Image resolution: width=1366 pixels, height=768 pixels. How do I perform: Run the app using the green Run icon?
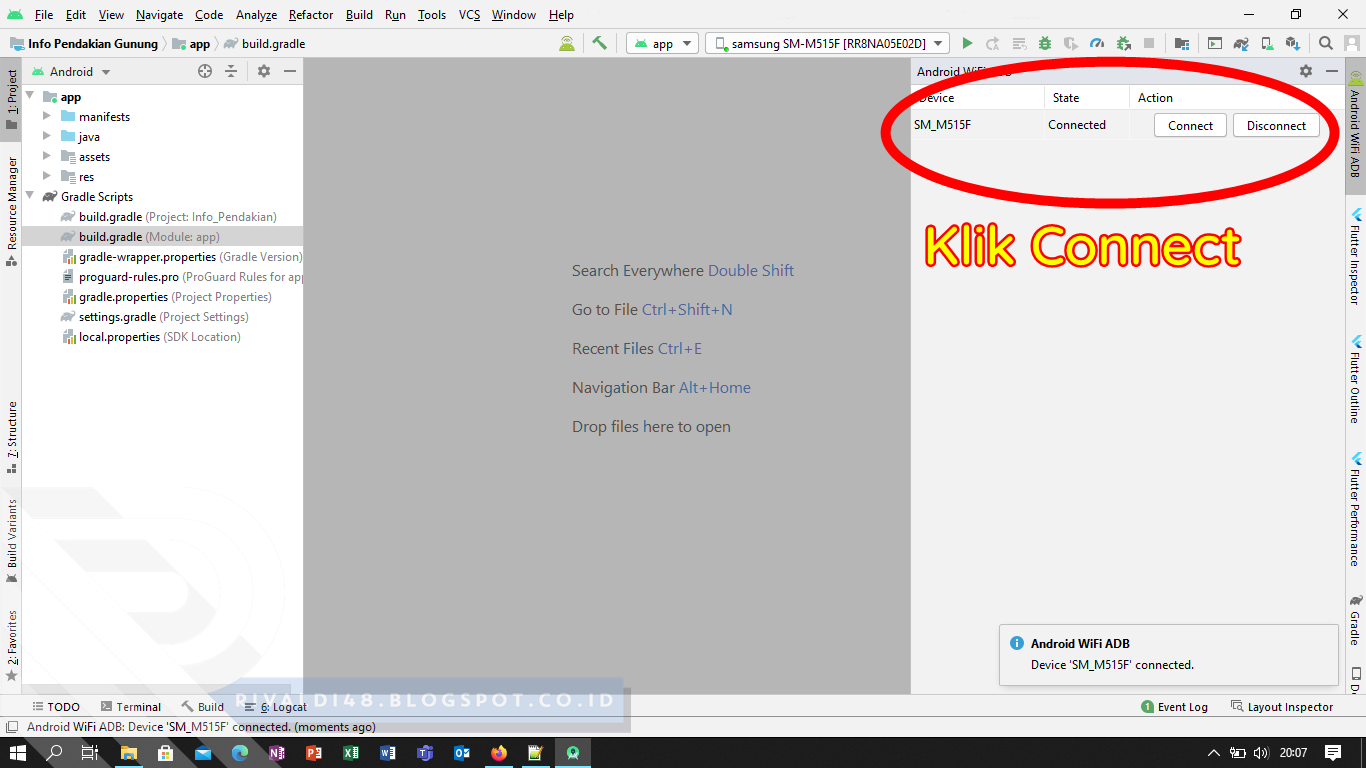coord(968,43)
